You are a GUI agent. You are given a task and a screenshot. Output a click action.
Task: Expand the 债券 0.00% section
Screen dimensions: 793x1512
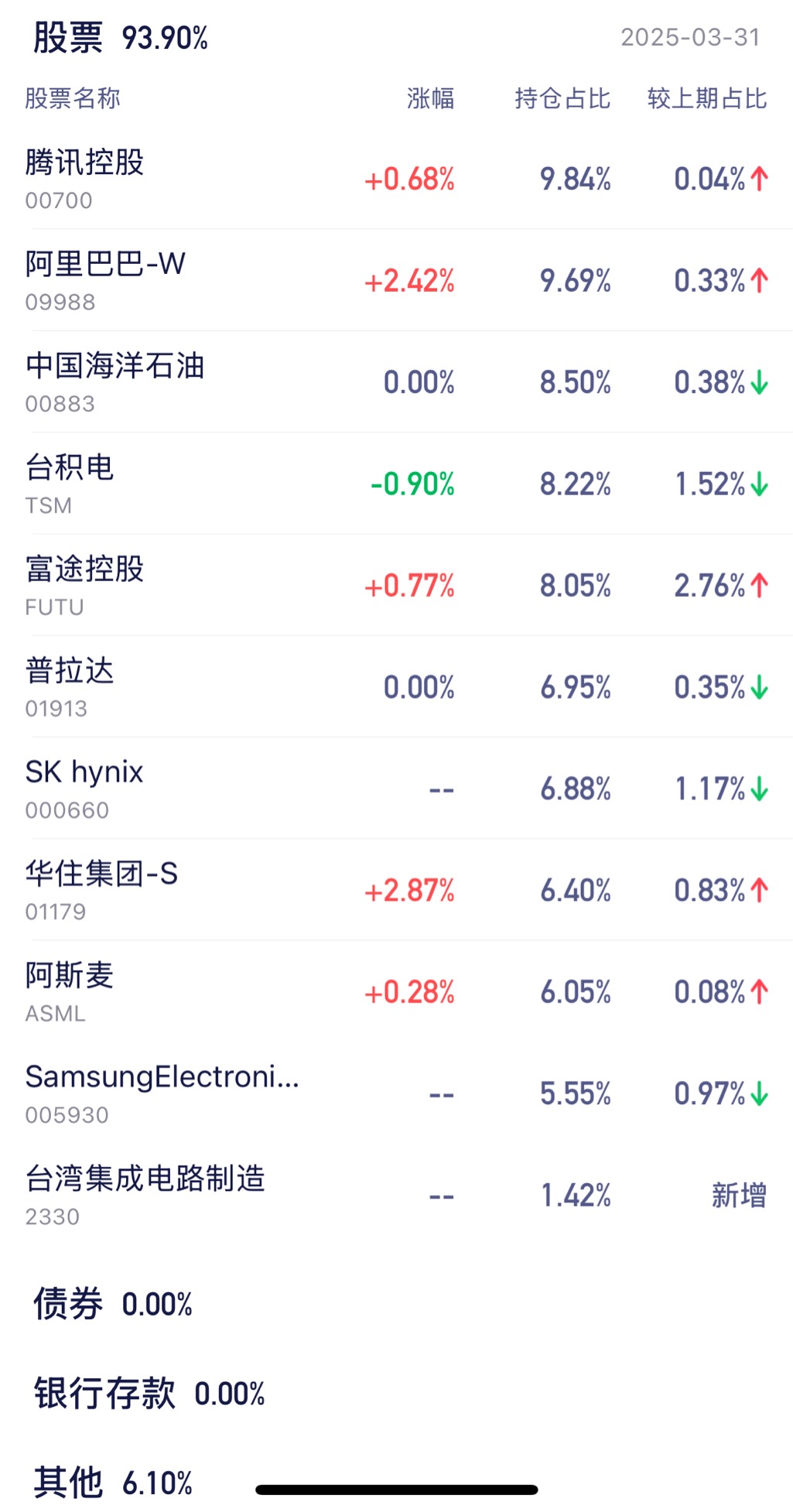113,1304
